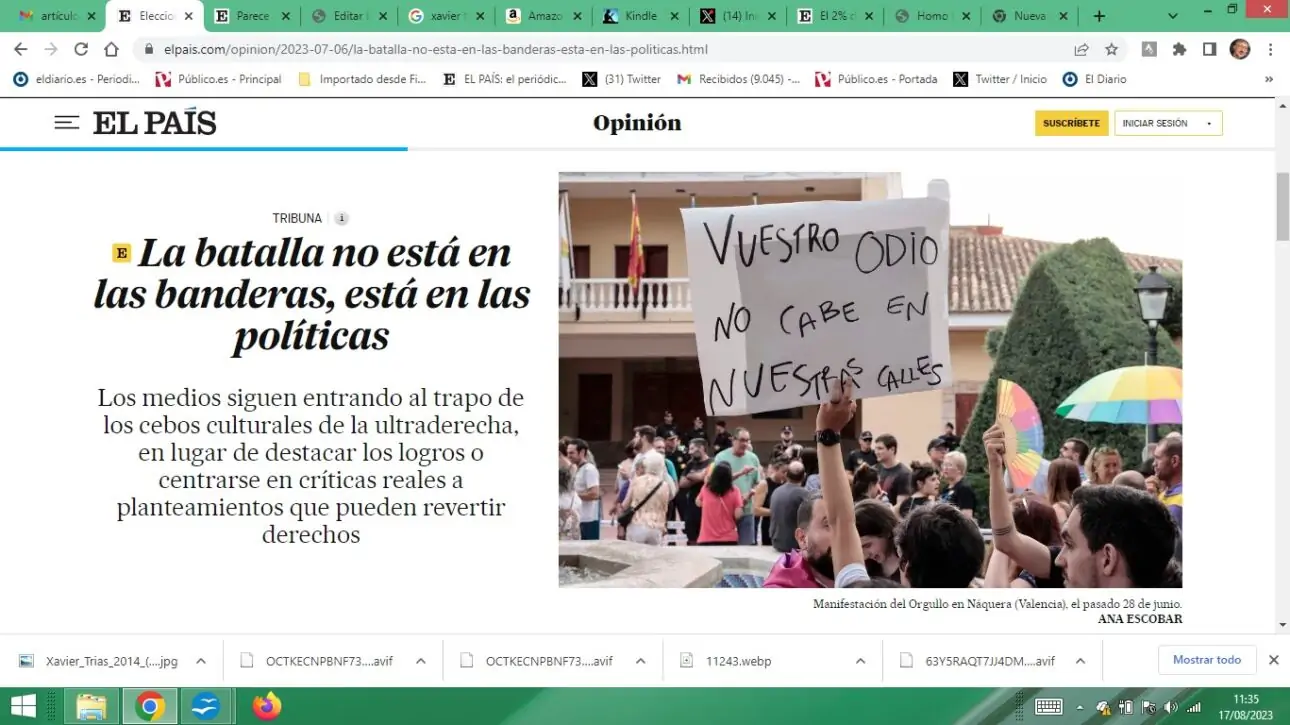
Task: Expand options for second OCTKECNPBNF73 avif download
Action: 641,661
